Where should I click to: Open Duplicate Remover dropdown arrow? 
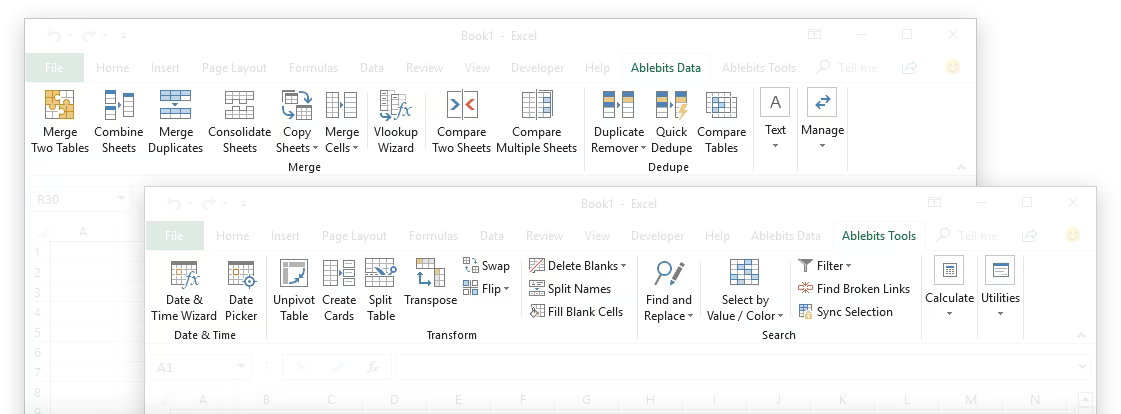click(643, 149)
